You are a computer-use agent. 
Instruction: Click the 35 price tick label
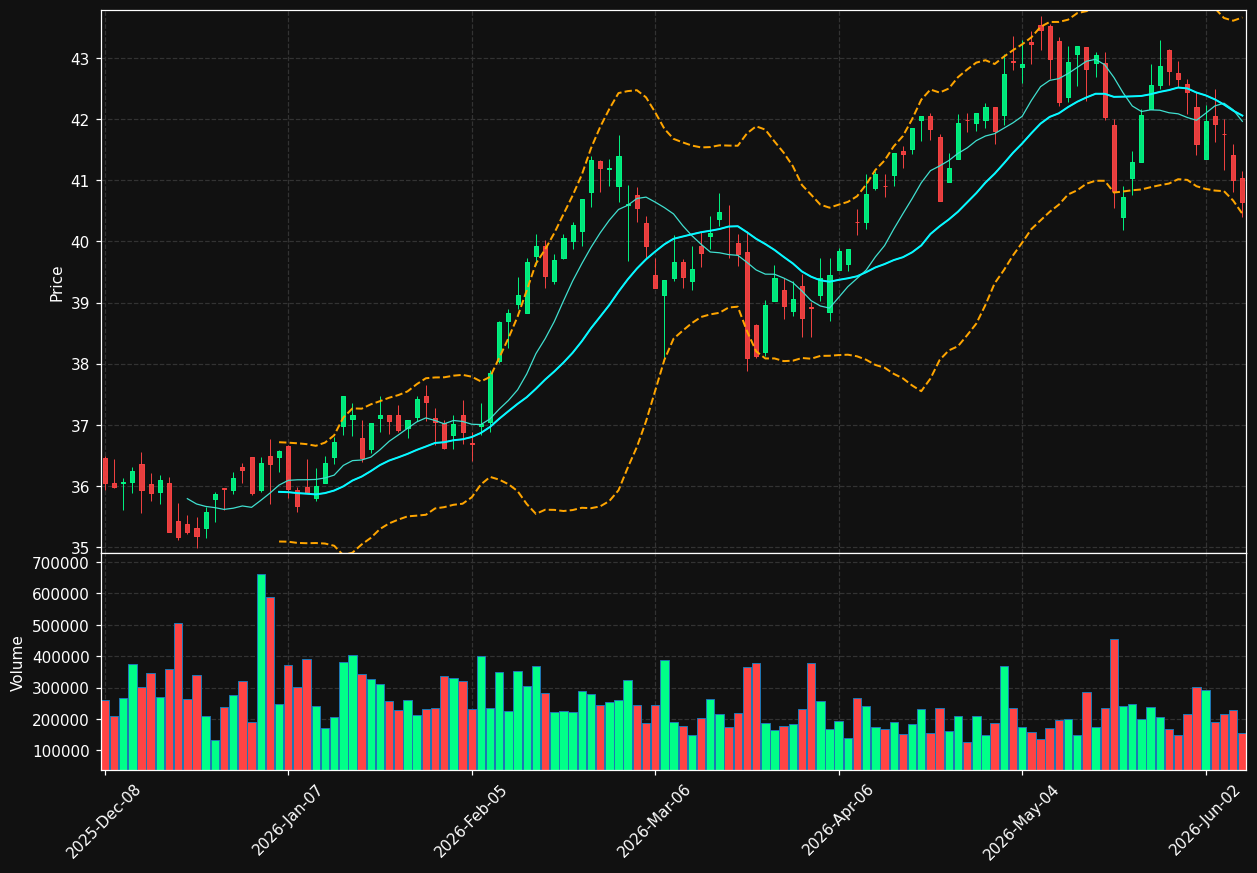[x=80, y=548]
